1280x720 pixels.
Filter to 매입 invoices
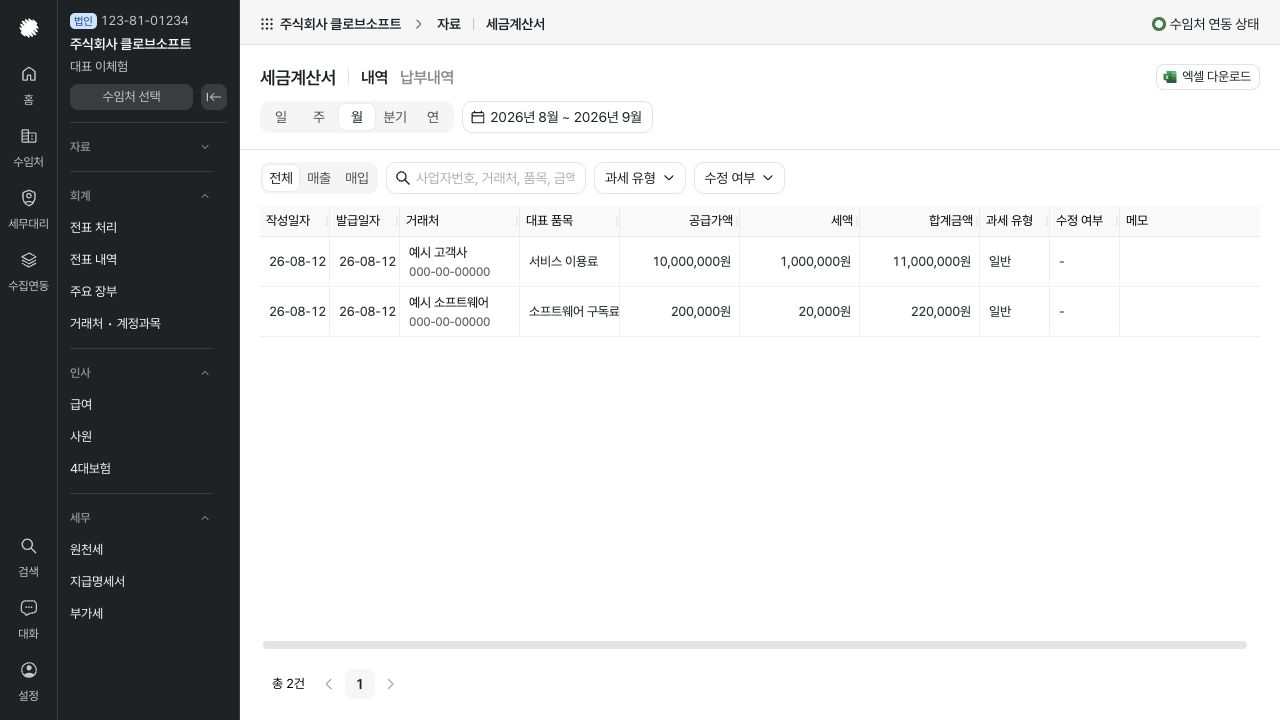(x=357, y=178)
